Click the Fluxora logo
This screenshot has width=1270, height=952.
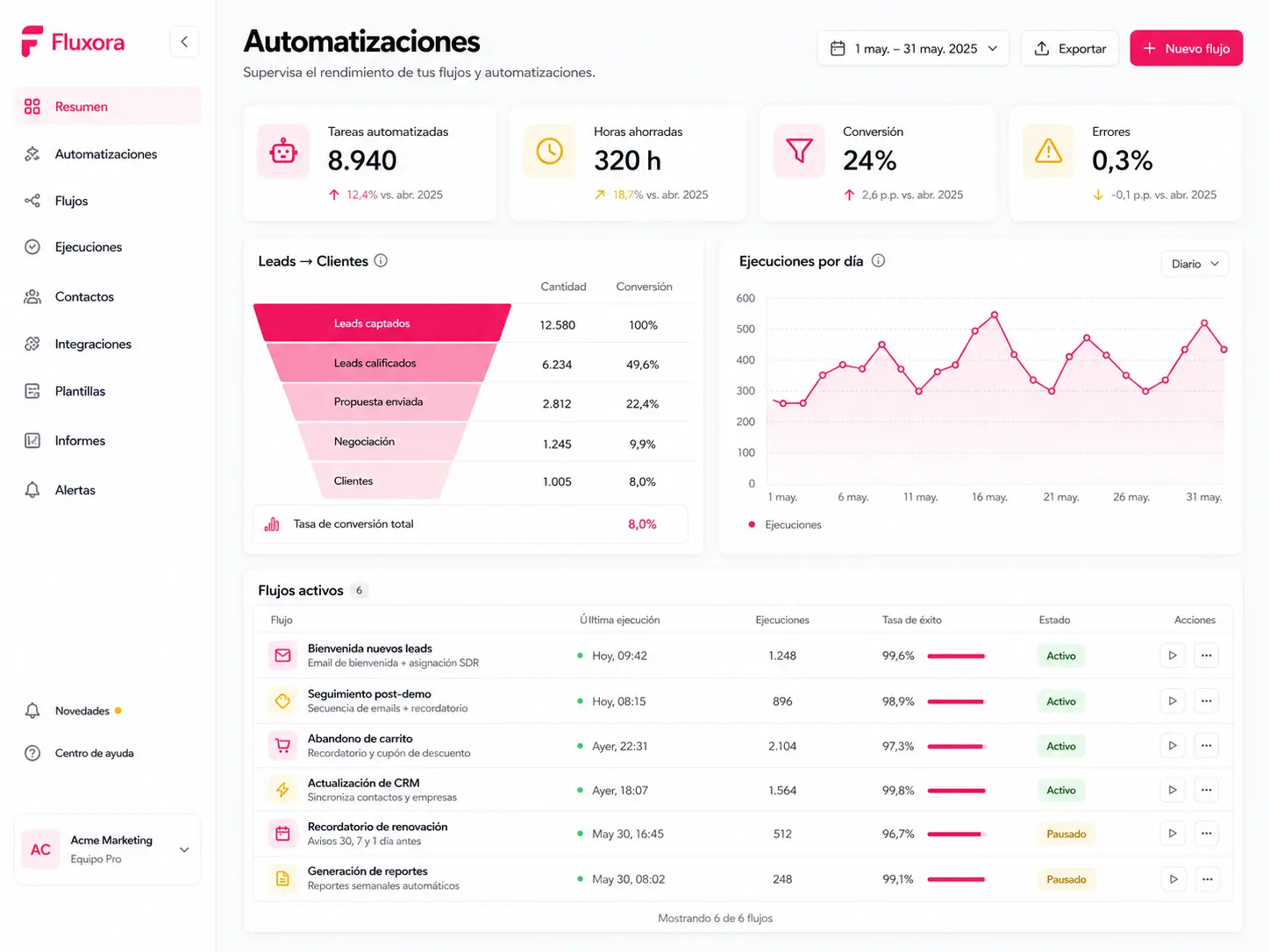coord(73,42)
